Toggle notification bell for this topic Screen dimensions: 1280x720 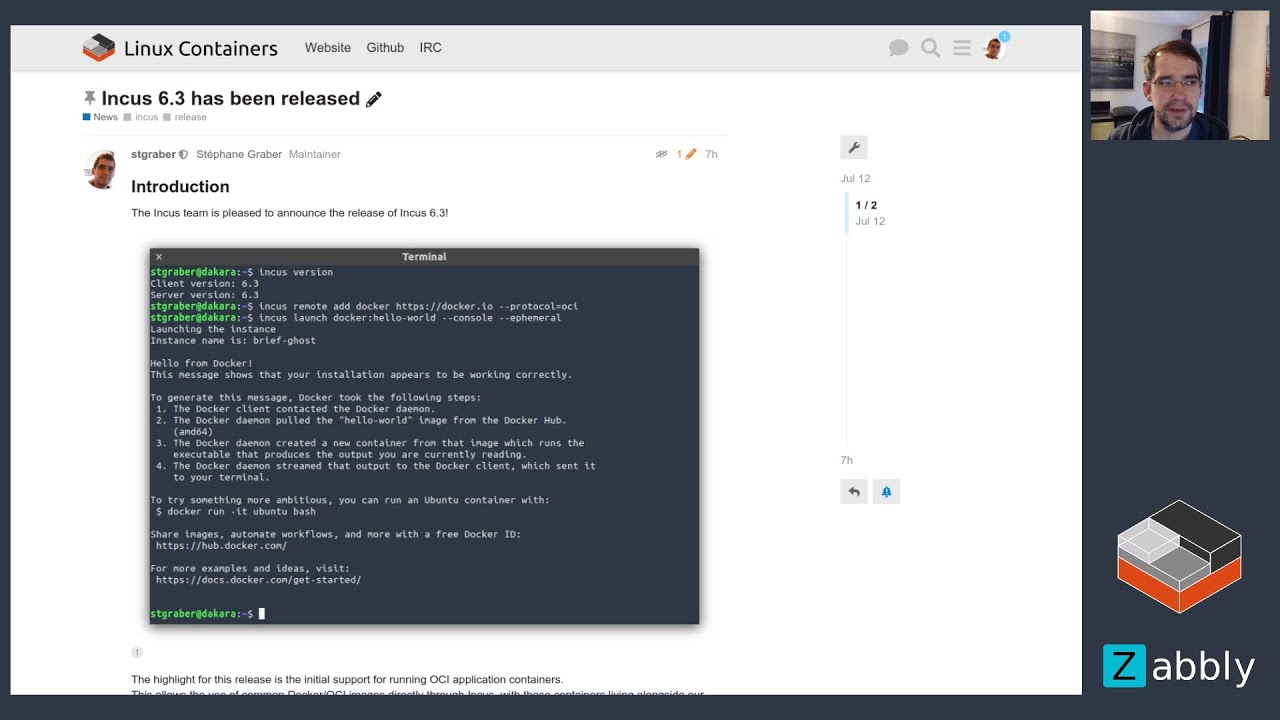(886, 492)
